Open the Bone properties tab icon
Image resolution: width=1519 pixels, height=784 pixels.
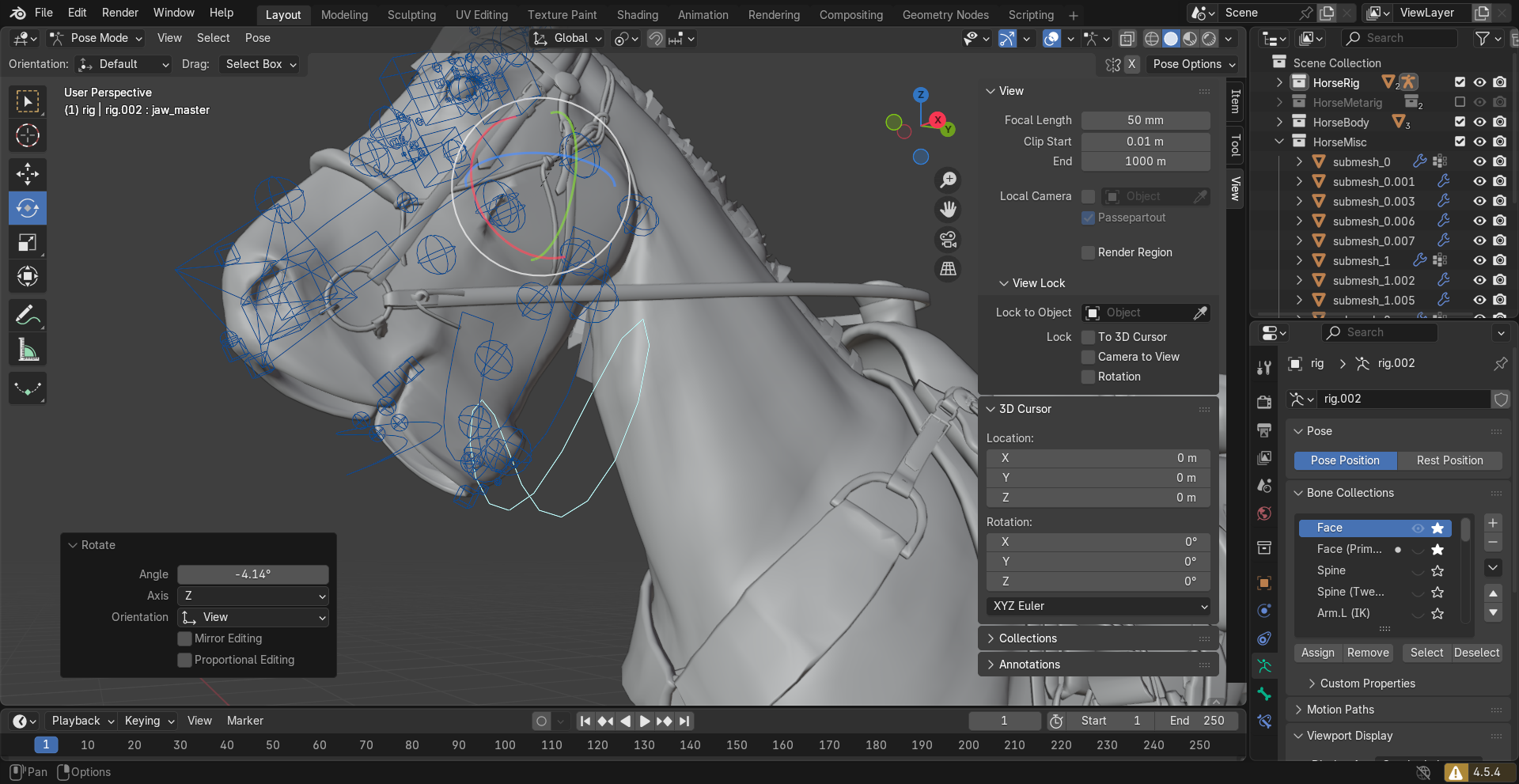pyautogui.click(x=1264, y=694)
